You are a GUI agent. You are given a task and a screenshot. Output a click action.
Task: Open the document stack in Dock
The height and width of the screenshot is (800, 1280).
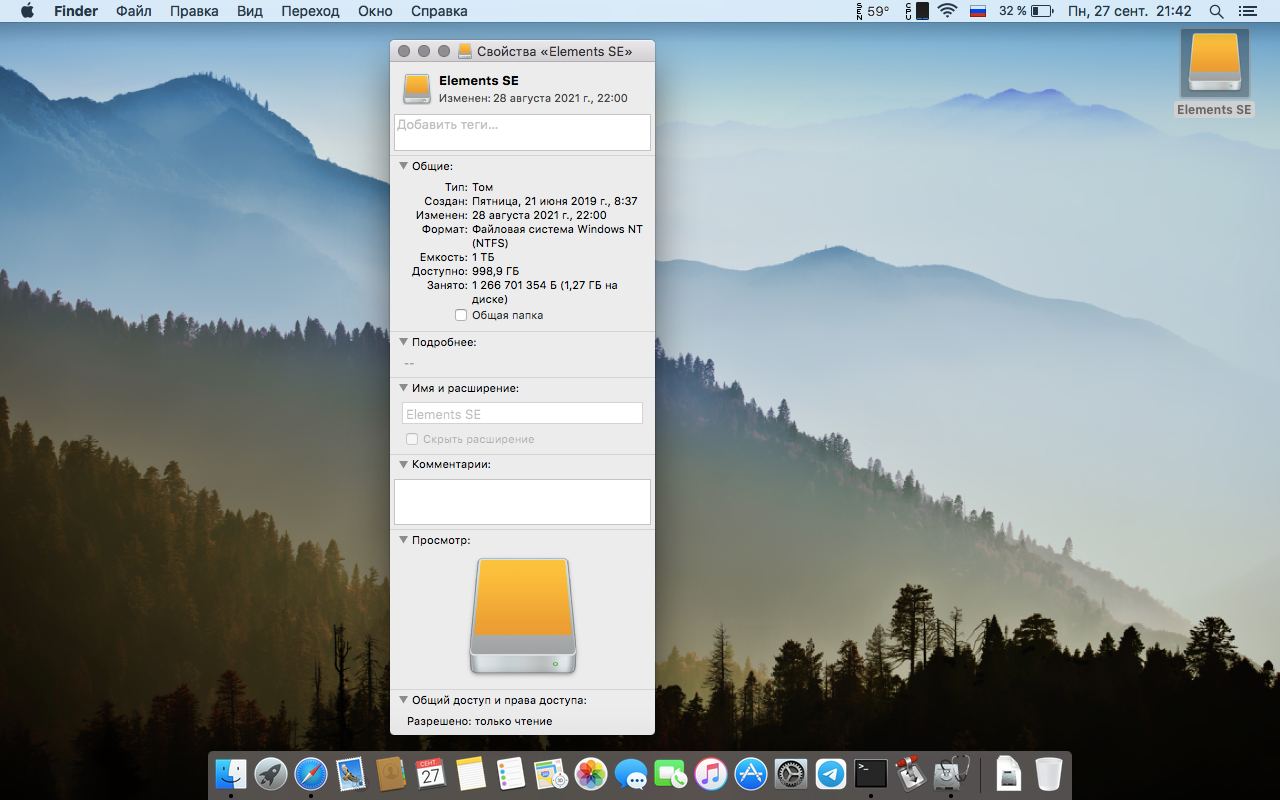click(x=1009, y=774)
